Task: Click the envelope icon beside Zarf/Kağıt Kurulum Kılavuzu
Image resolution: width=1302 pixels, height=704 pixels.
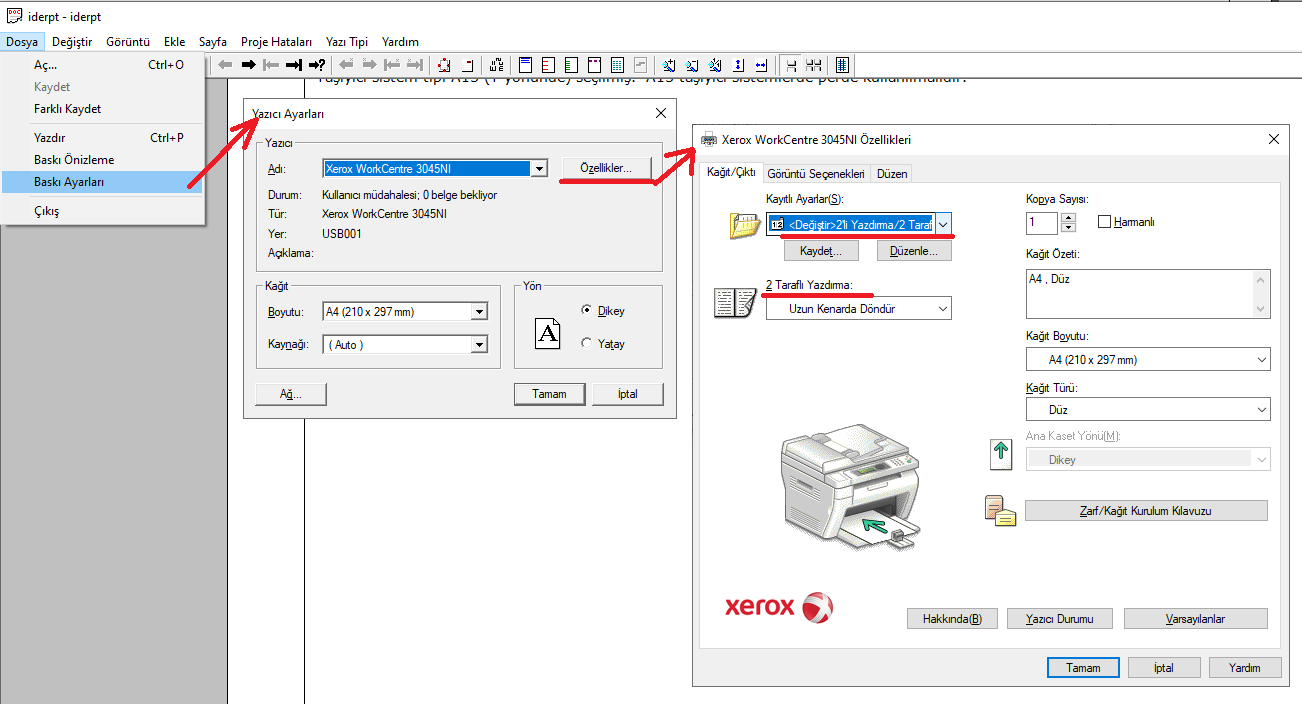Action: [1001, 510]
